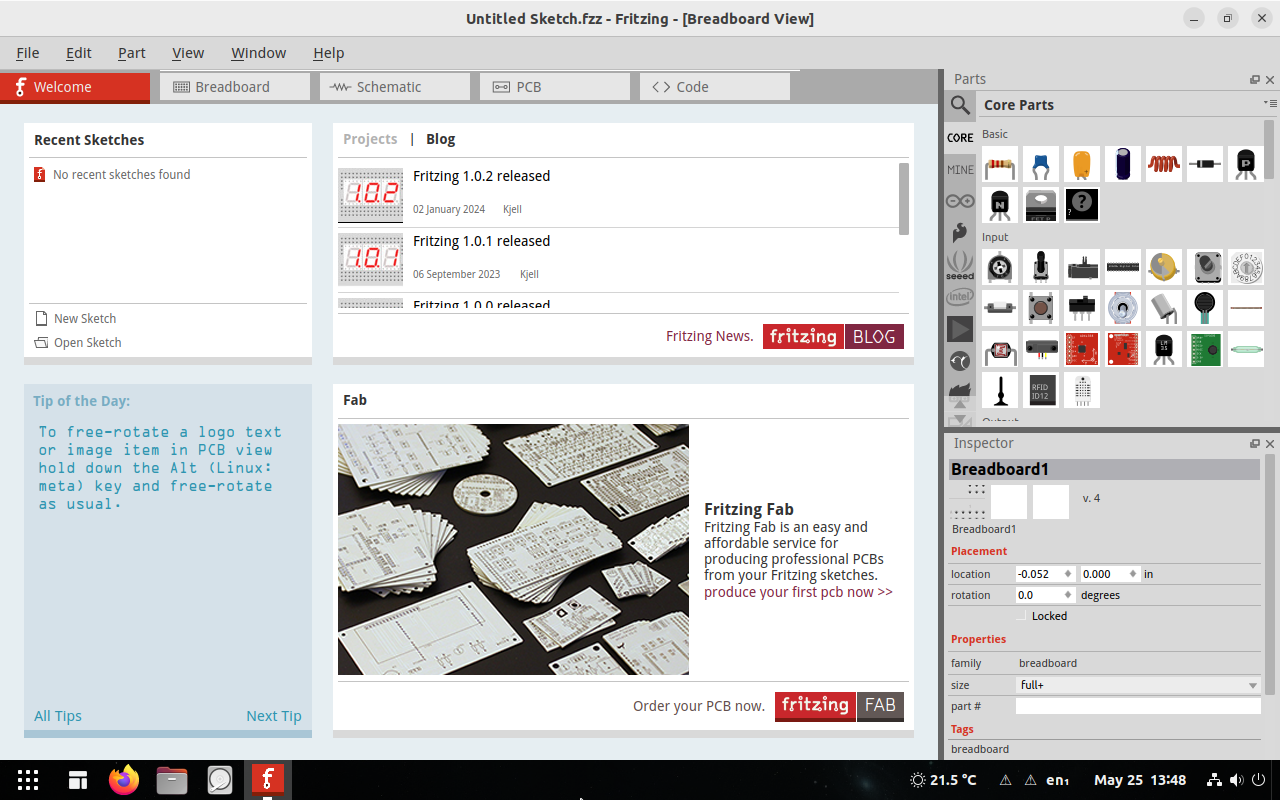Select the pushbutton part in Input
The height and width of the screenshot is (800, 1280).
click(x=1040, y=308)
